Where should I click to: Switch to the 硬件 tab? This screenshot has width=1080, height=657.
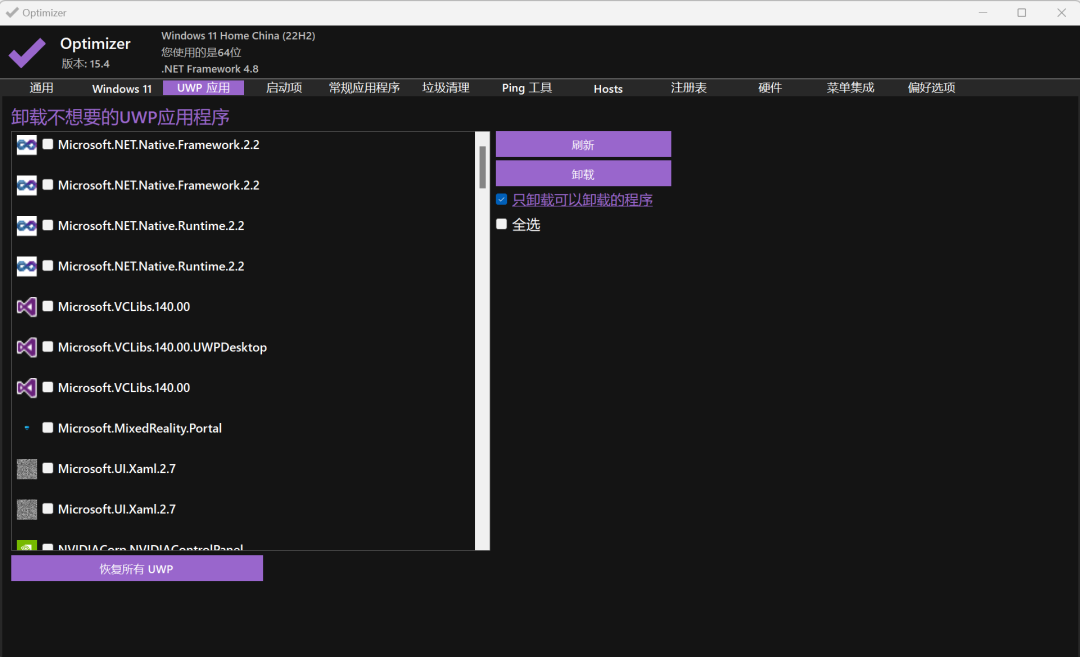pos(770,88)
